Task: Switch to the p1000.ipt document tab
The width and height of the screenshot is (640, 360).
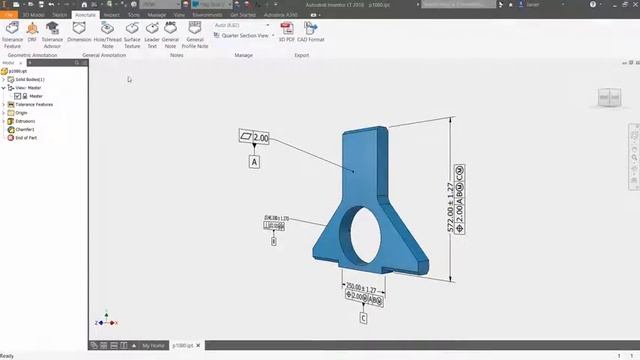Action: 182,346
